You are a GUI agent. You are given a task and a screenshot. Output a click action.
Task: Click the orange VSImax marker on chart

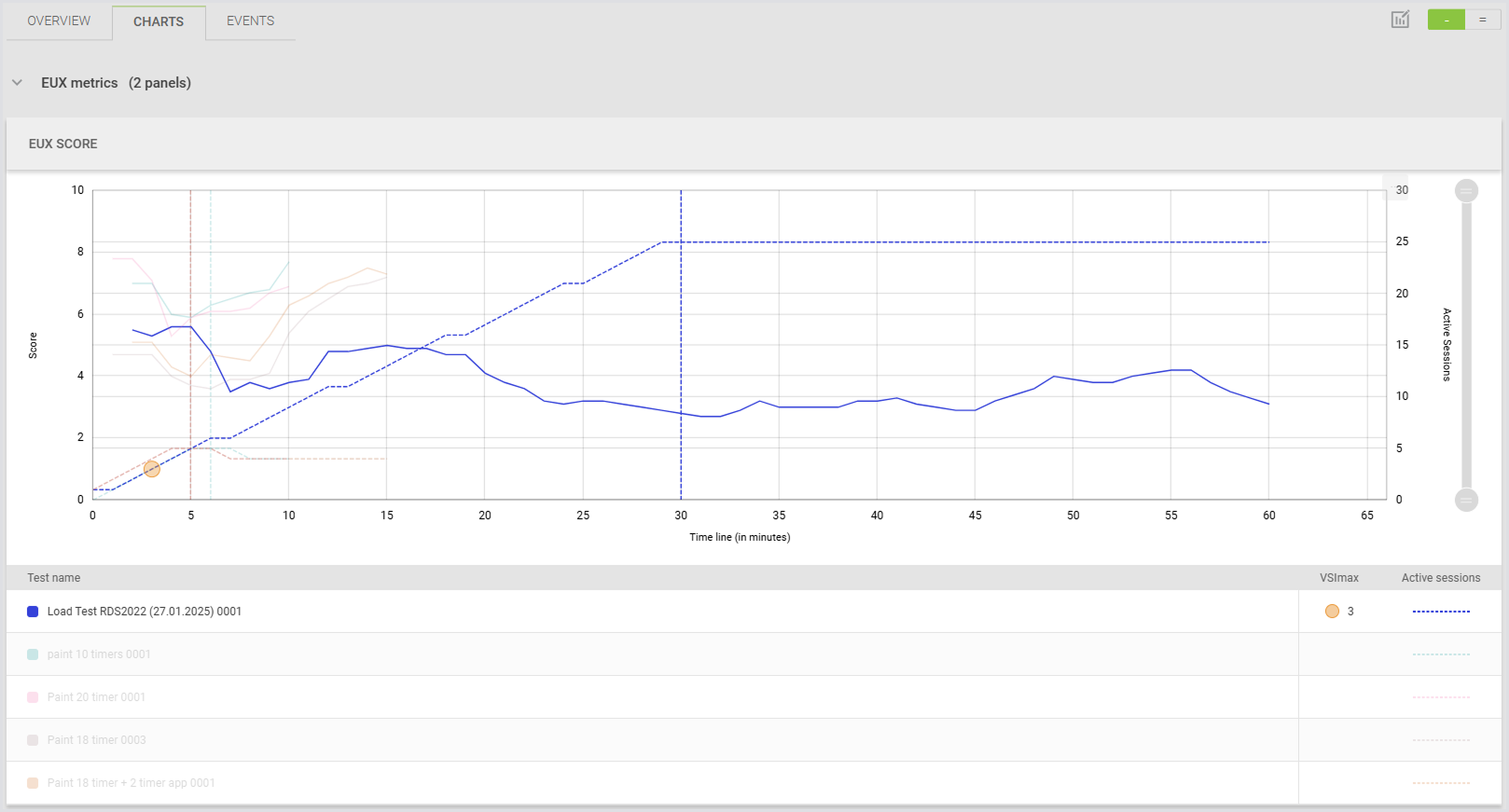point(152,469)
